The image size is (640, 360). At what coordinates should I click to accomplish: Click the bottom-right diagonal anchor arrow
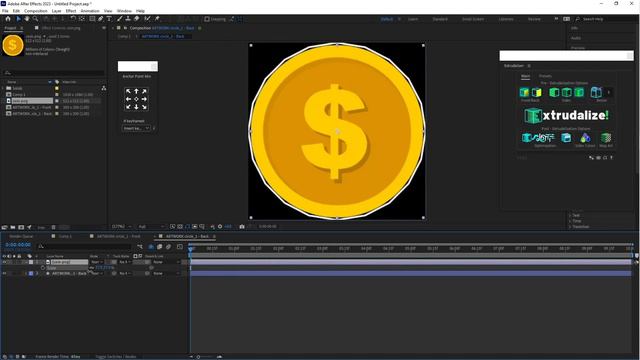tap(144, 107)
